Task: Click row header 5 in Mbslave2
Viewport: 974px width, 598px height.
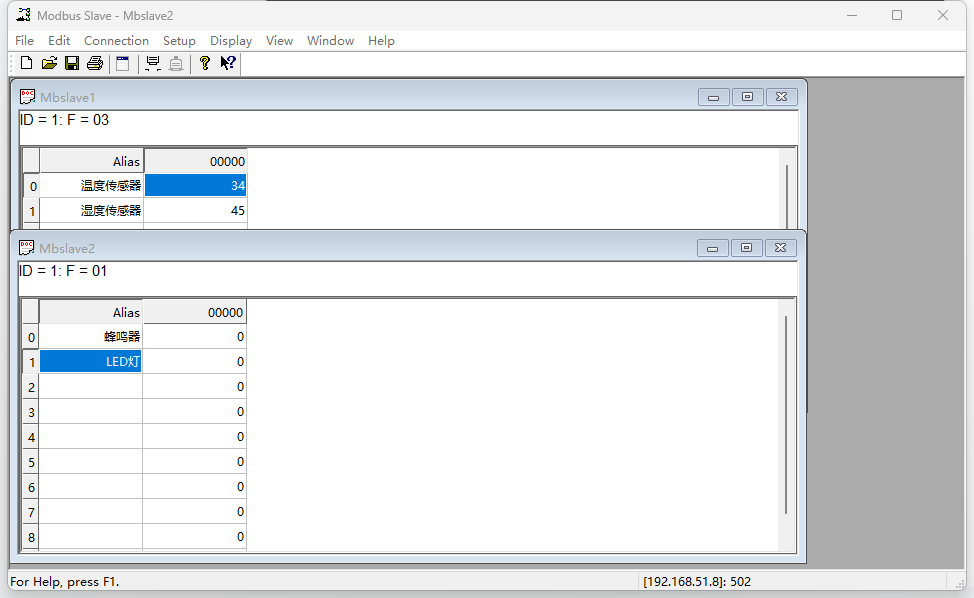Action: point(31,462)
